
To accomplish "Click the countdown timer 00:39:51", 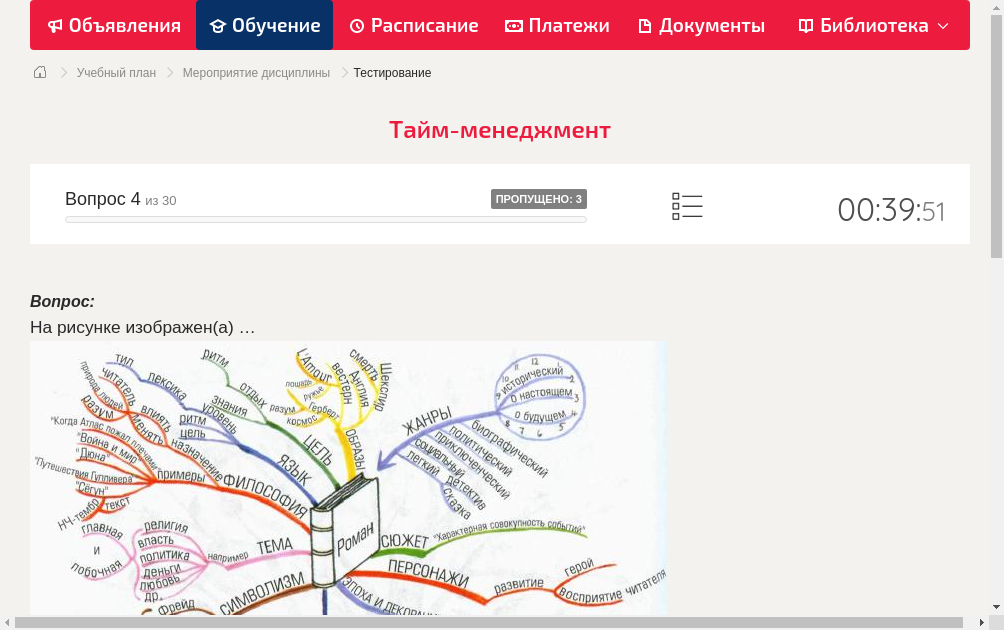I will [891, 210].
